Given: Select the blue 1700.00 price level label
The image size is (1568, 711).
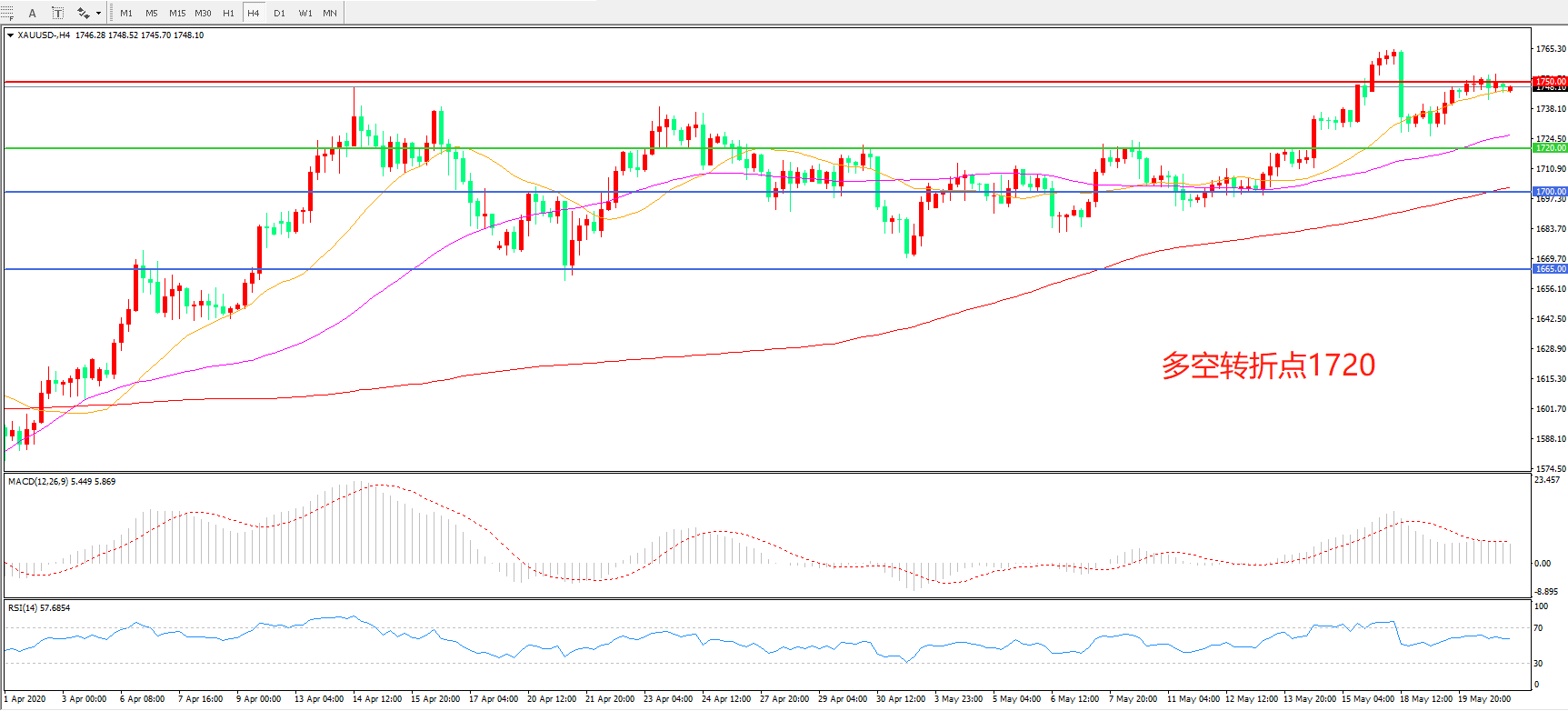Looking at the screenshot, I should tap(1550, 192).
